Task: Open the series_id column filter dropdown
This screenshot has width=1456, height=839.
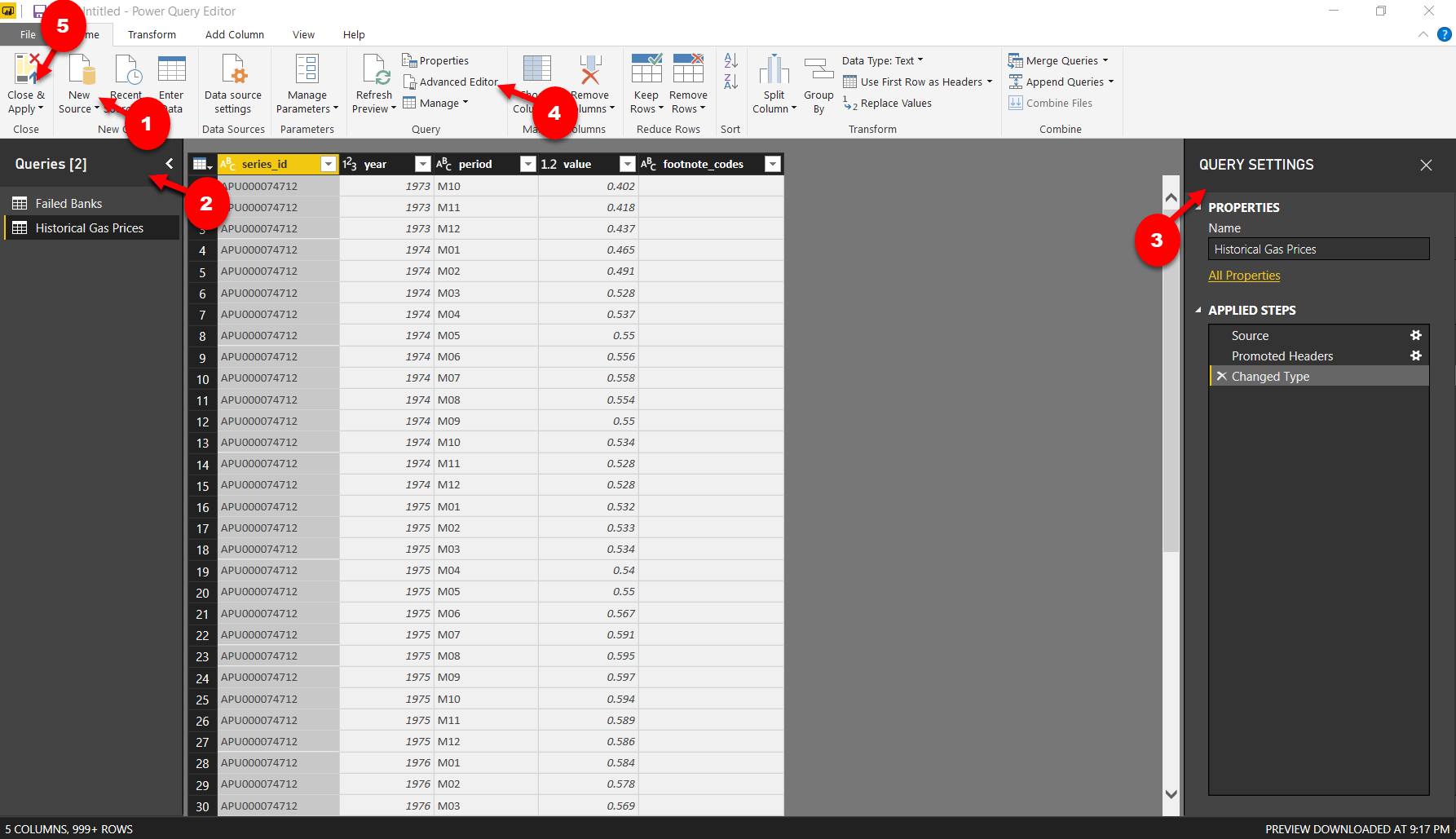Action: [329, 163]
